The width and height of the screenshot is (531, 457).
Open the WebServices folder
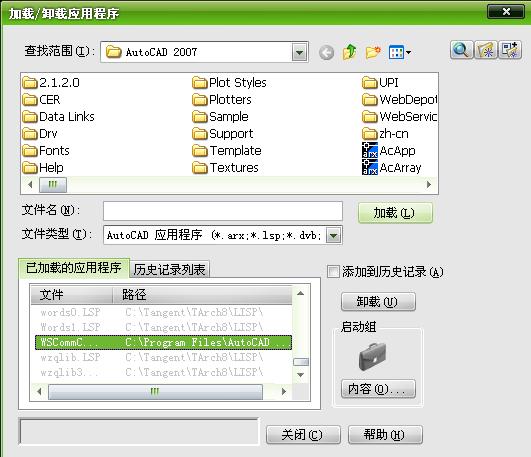[x=400, y=117]
